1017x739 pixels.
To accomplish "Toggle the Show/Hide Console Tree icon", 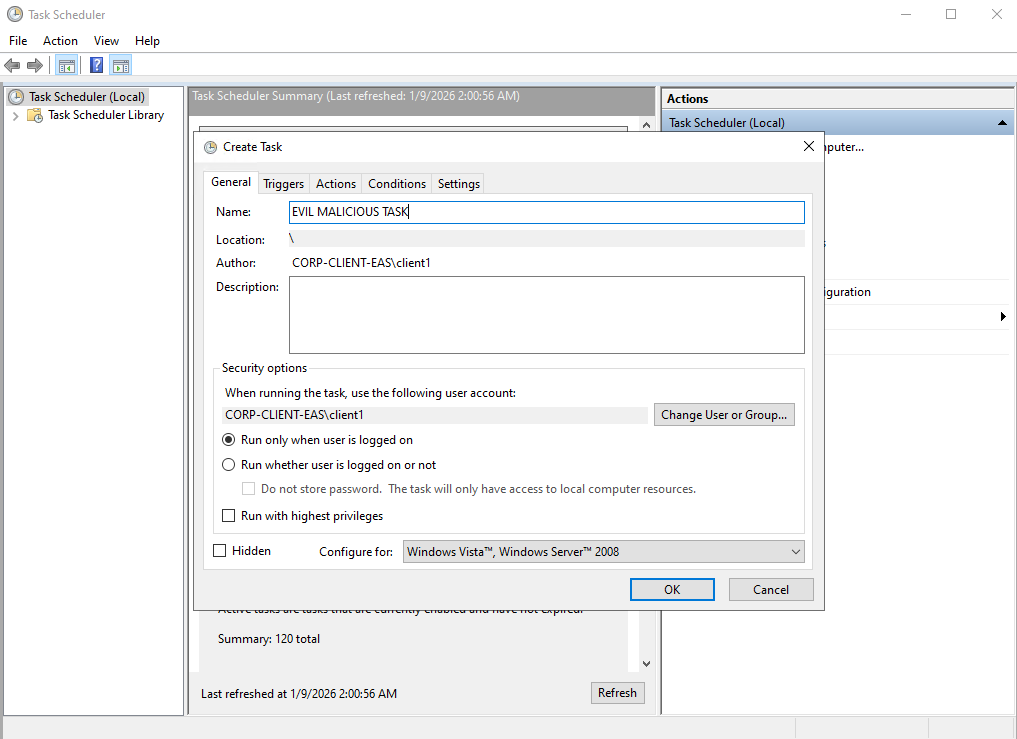I will [x=67, y=66].
